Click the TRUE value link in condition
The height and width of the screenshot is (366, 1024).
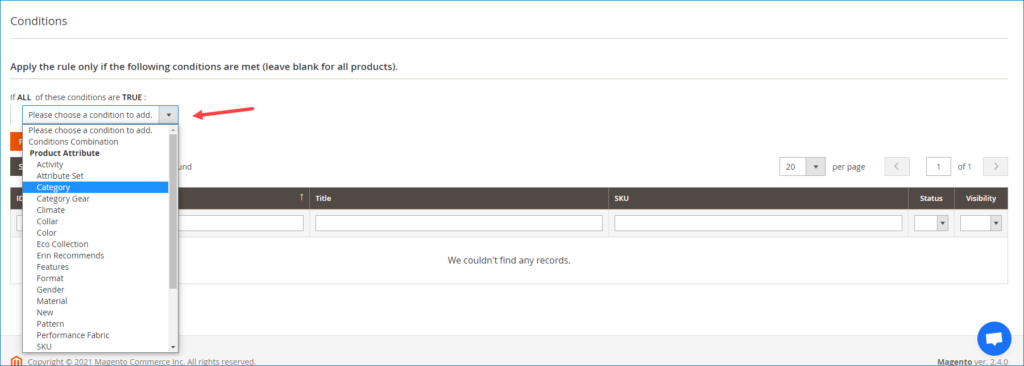point(133,97)
